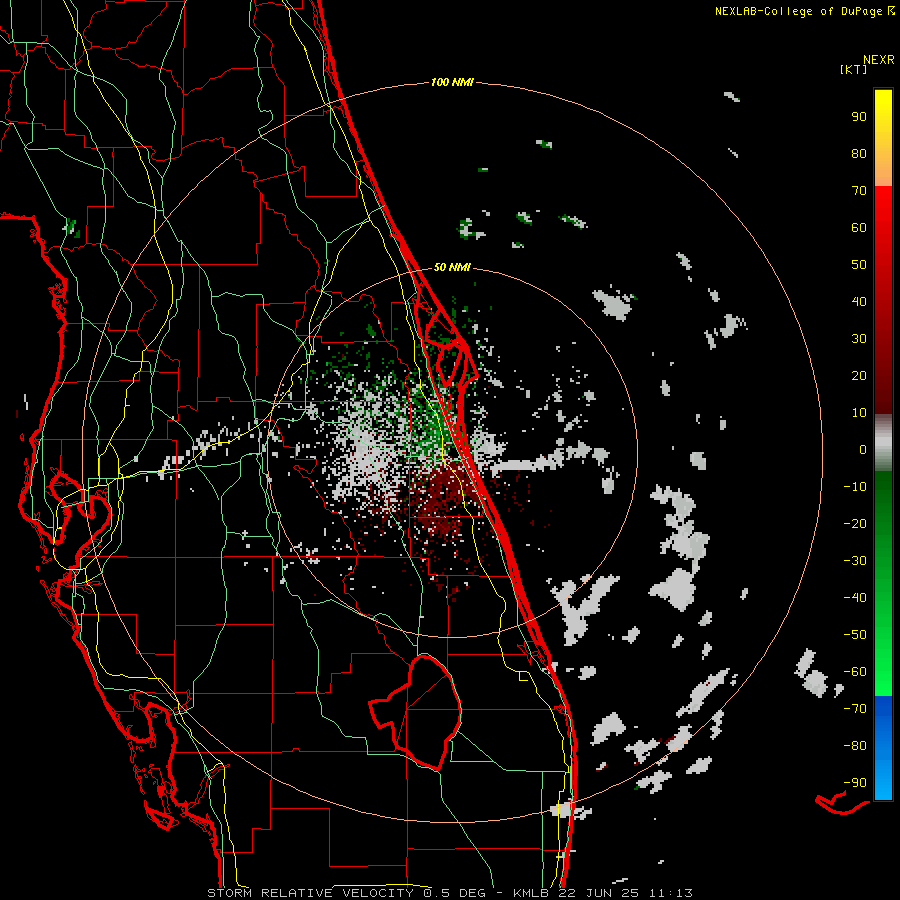This screenshot has height=900, width=900.
Task: Pick the positive 40 scale value
Action: tap(859, 302)
